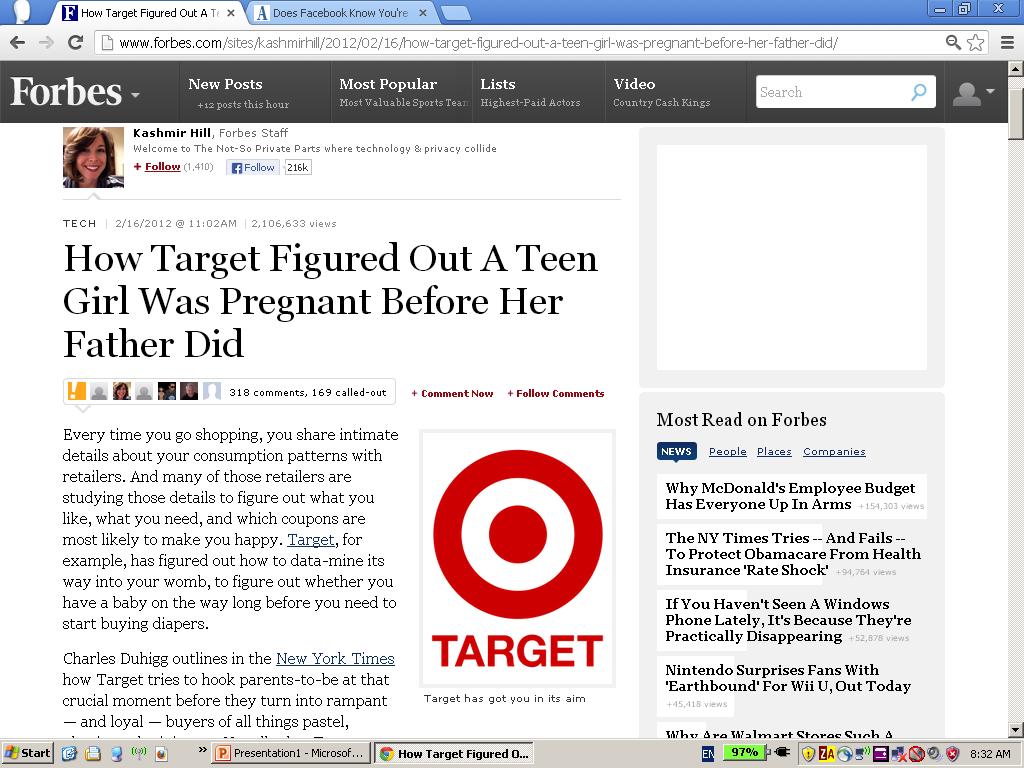Click the zoom magnifier icon in address bar
This screenshot has height=768, width=1024.
point(953,43)
